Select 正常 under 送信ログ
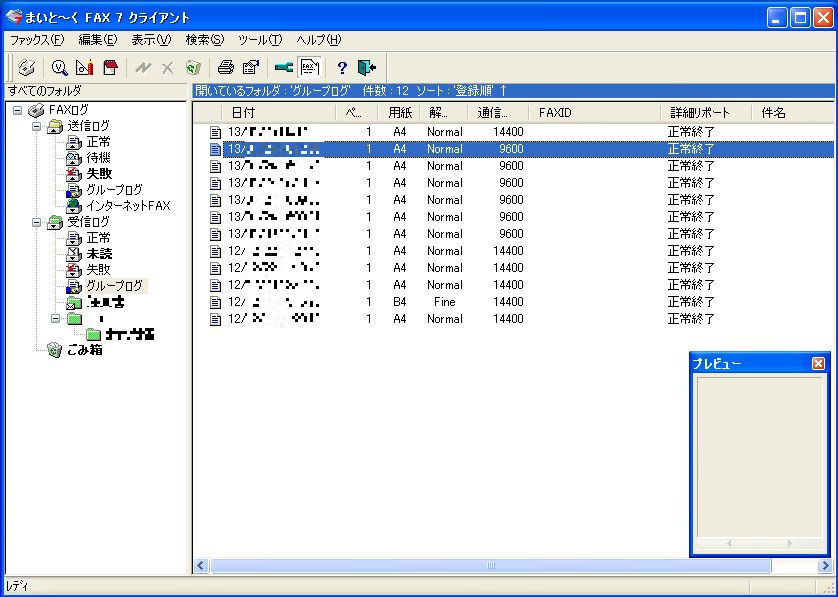 tap(98, 143)
